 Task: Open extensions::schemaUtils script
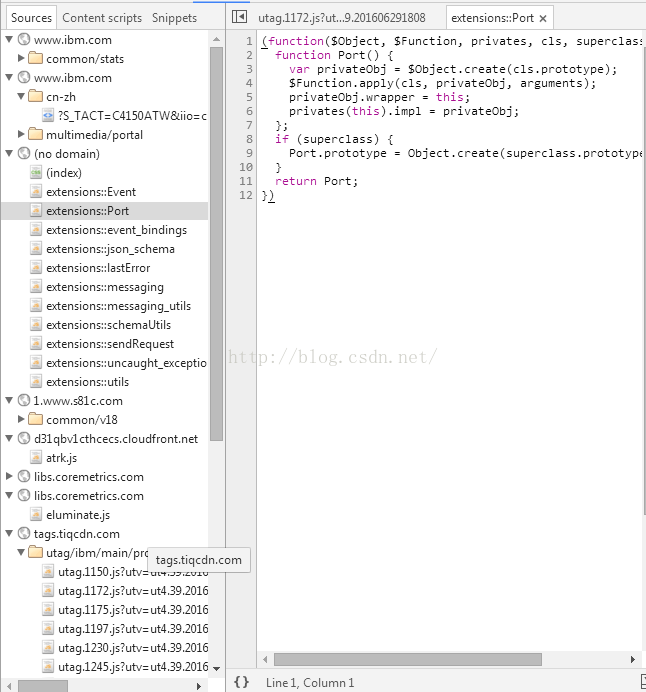(x=109, y=325)
